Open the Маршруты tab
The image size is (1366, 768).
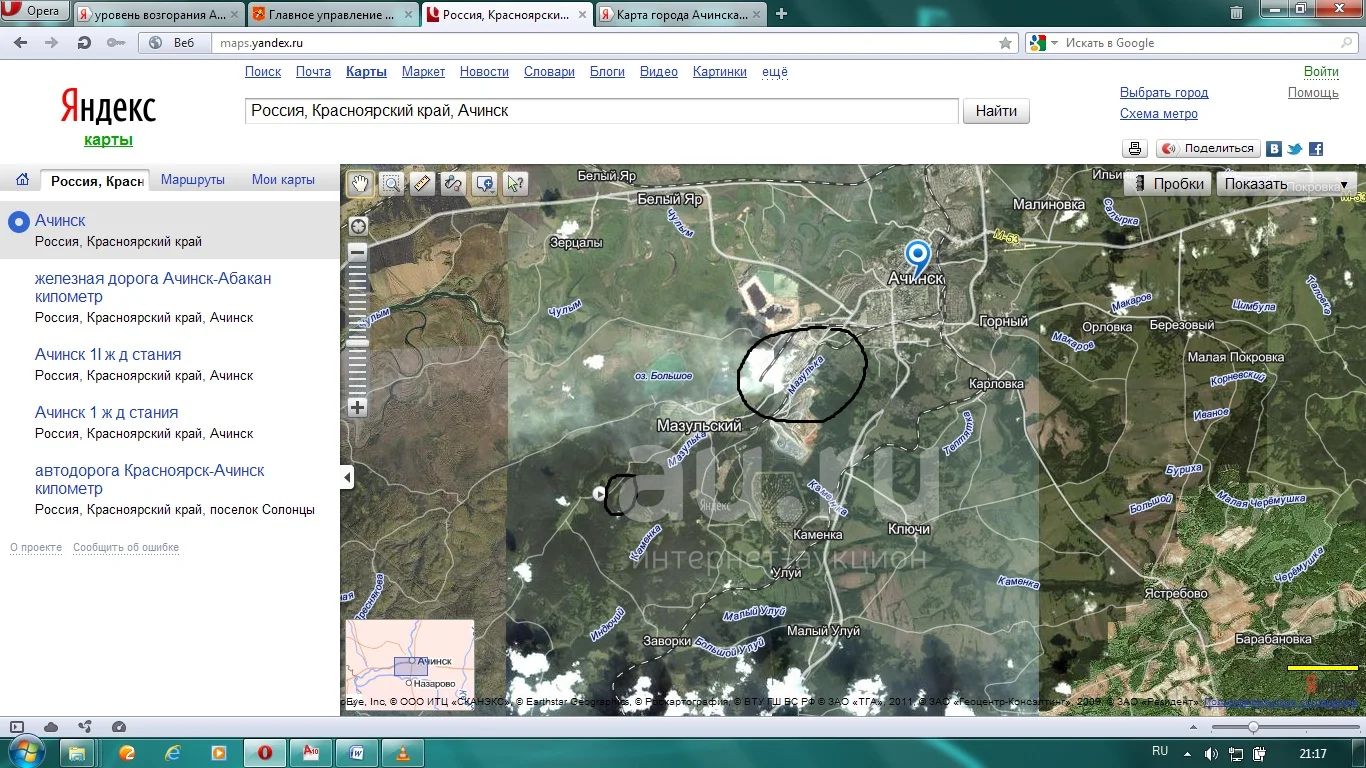[193, 180]
